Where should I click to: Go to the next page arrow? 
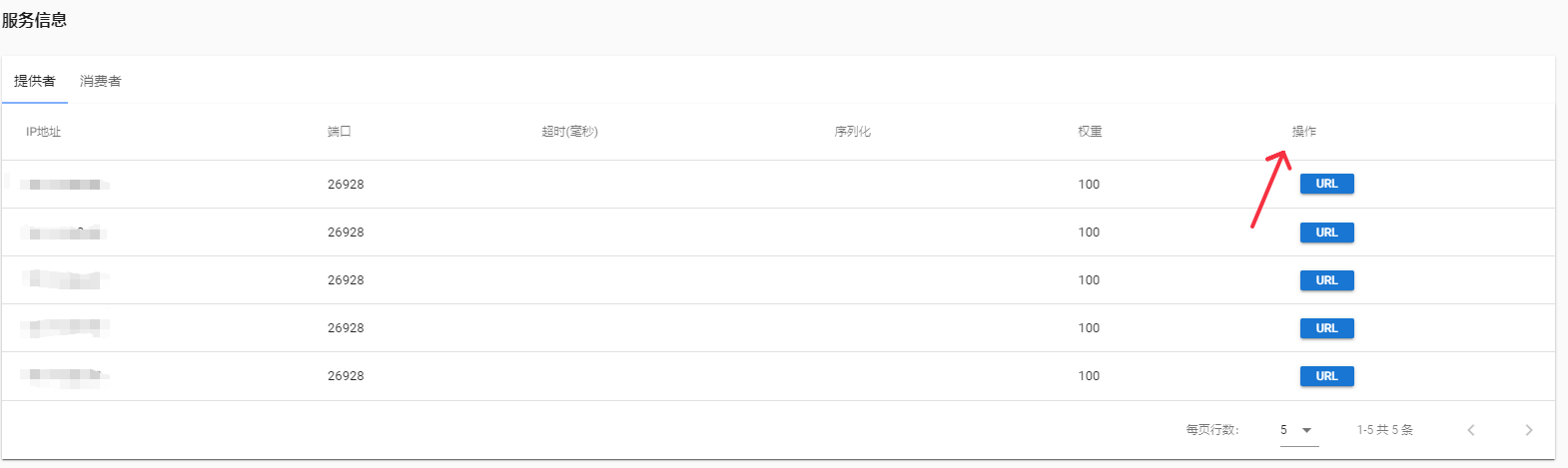click(1528, 430)
